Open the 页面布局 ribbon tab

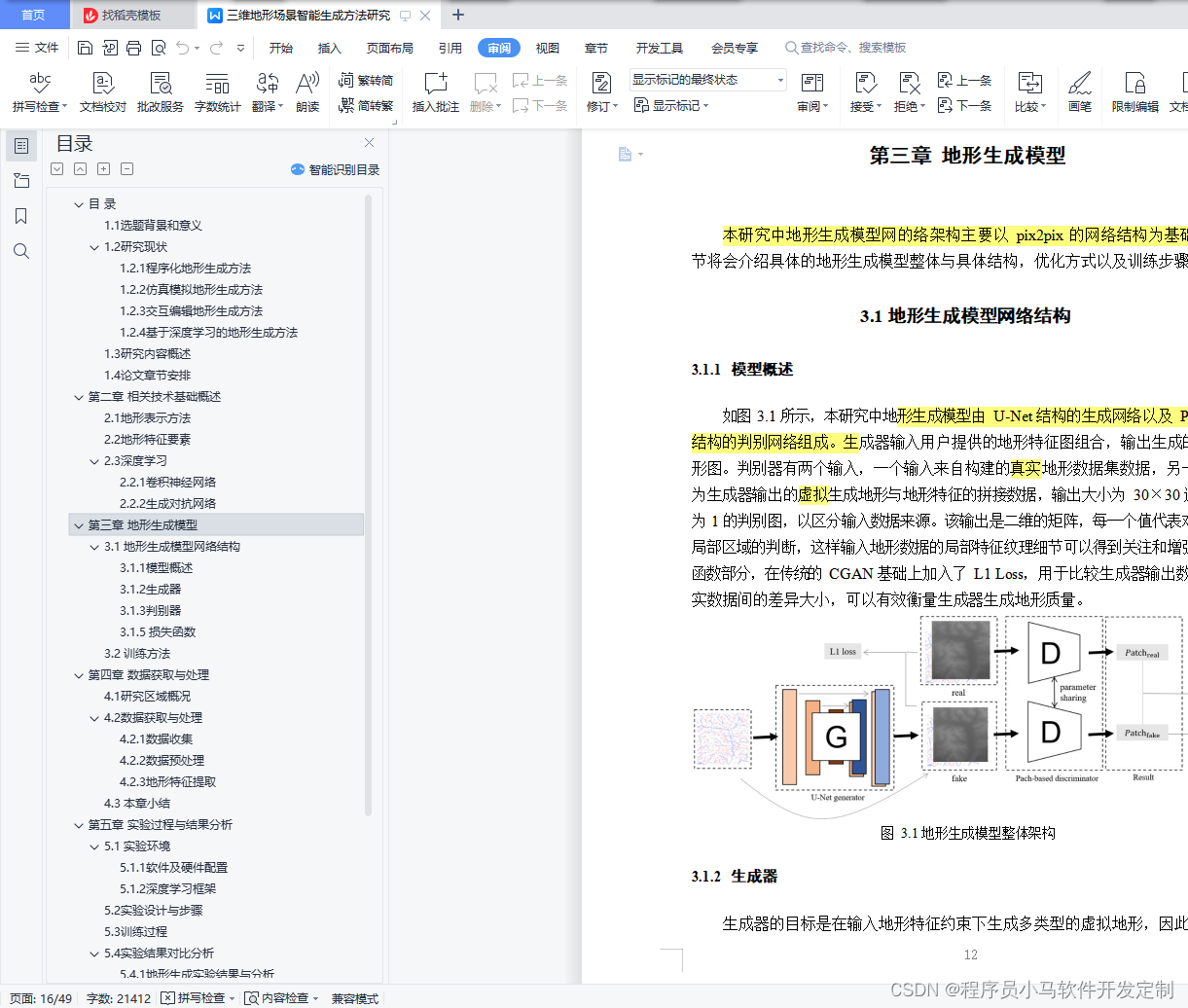click(390, 48)
